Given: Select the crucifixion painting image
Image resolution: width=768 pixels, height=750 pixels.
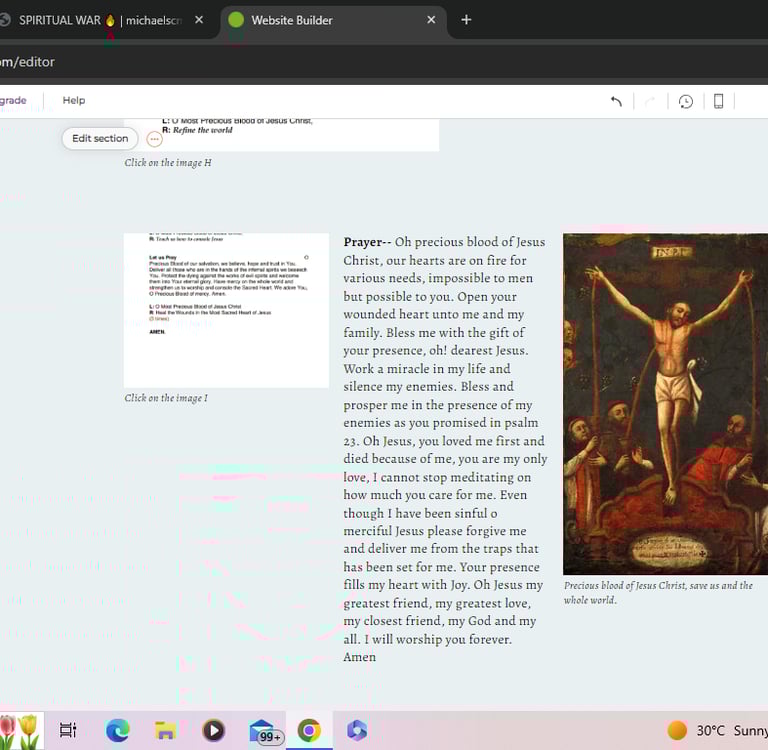Looking at the screenshot, I should [665, 404].
